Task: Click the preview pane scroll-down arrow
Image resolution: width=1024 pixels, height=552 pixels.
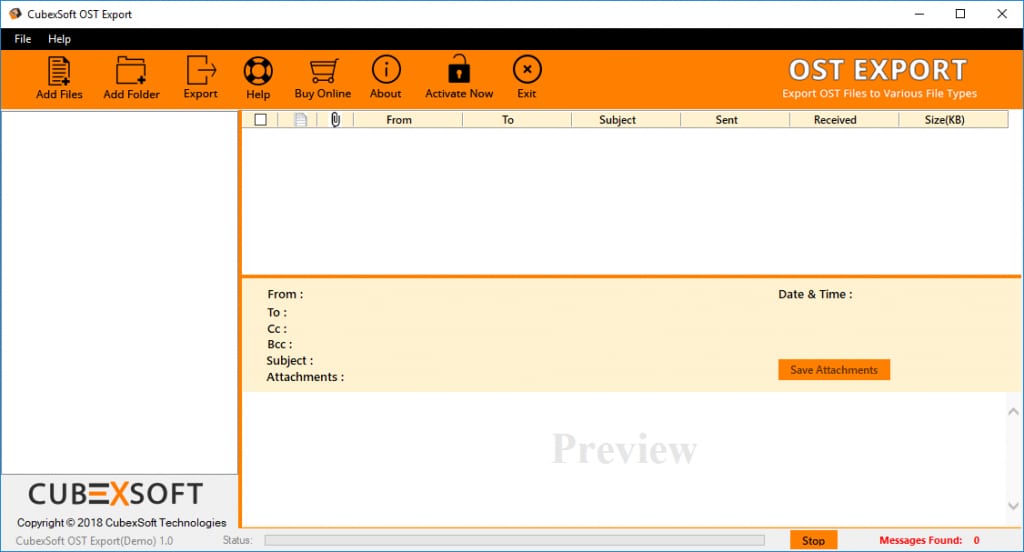Action: point(1013,506)
